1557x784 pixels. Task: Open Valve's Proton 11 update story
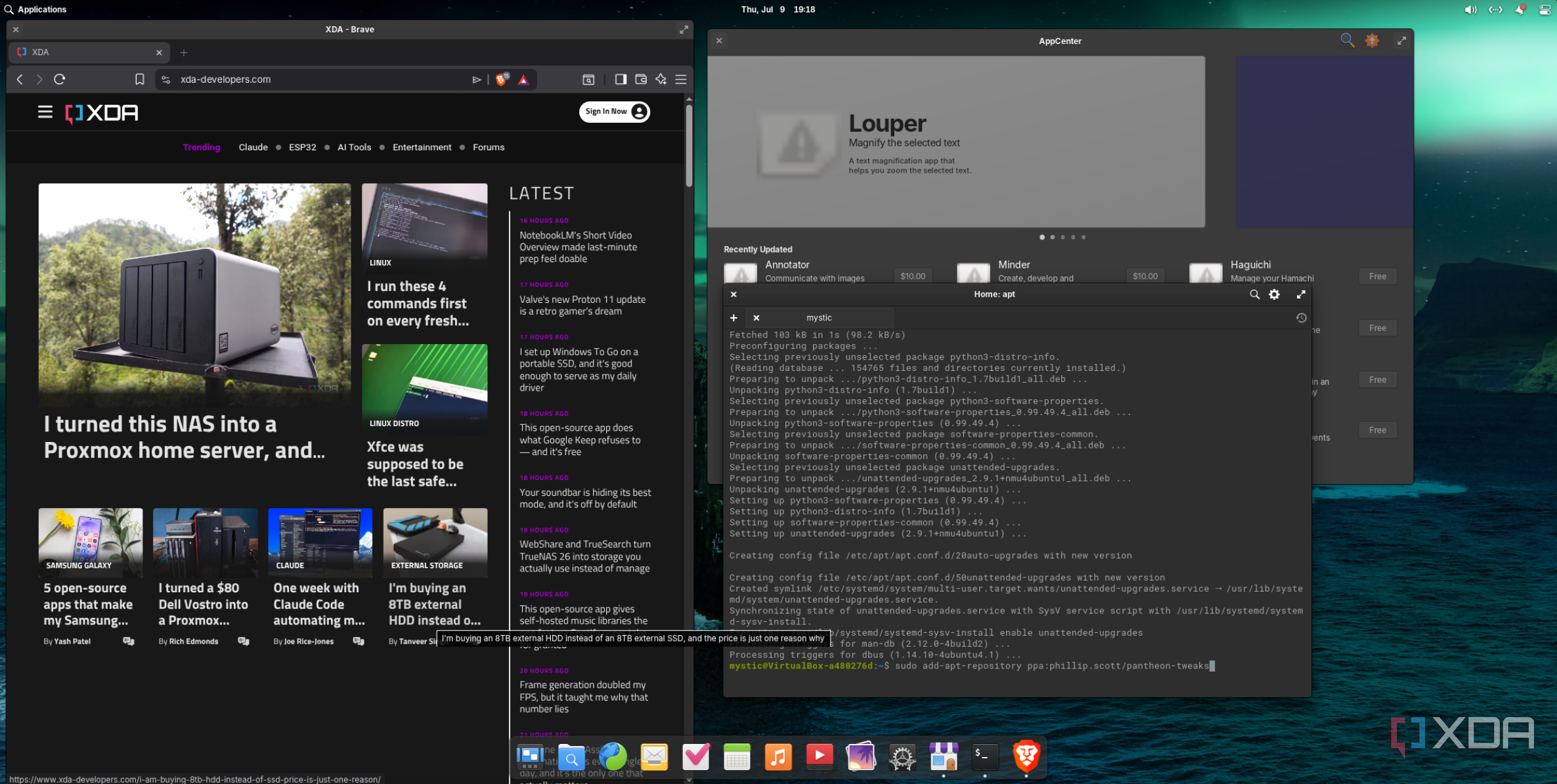[x=582, y=305]
